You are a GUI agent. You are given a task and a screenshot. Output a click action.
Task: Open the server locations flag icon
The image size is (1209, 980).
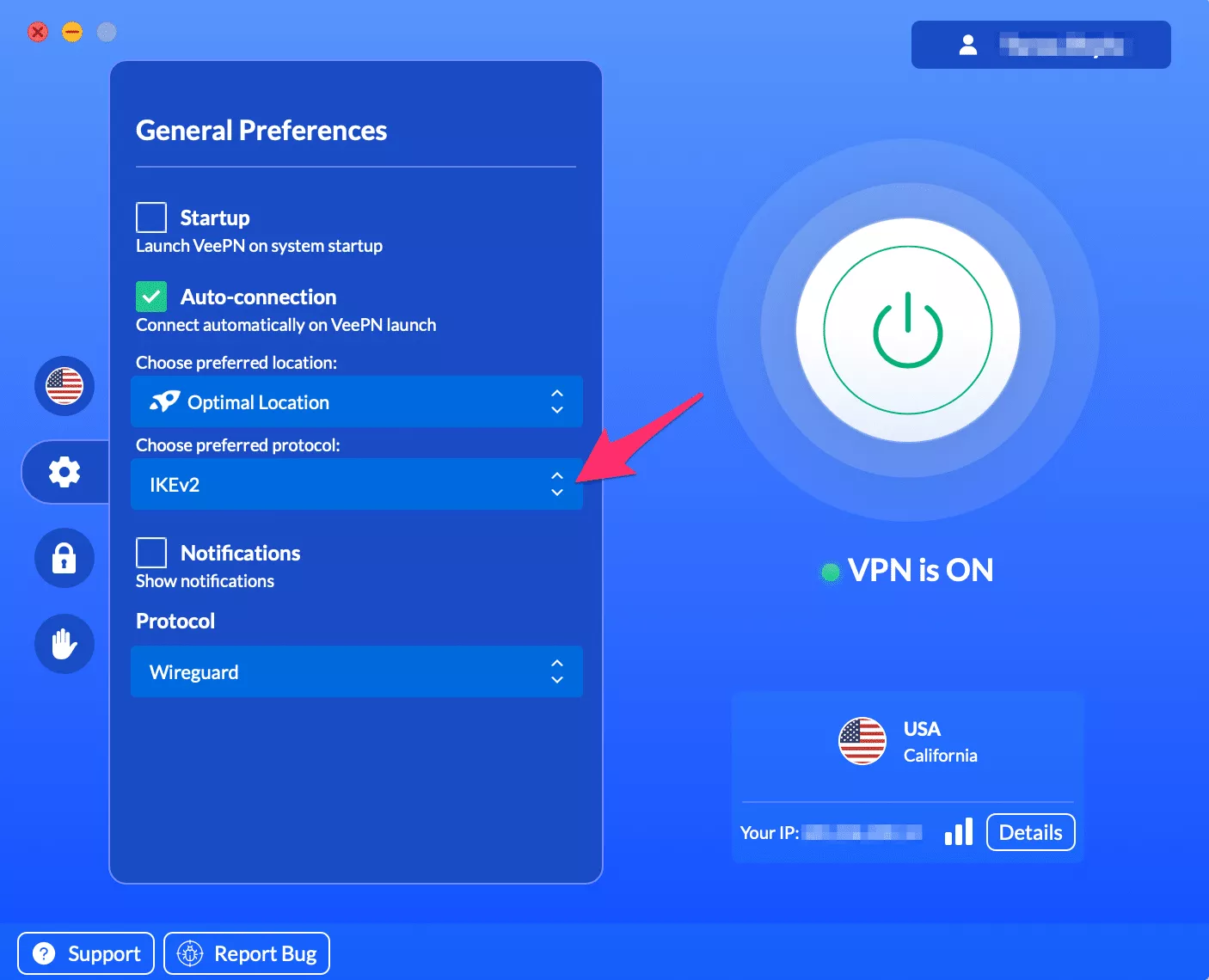pos(64,386)
